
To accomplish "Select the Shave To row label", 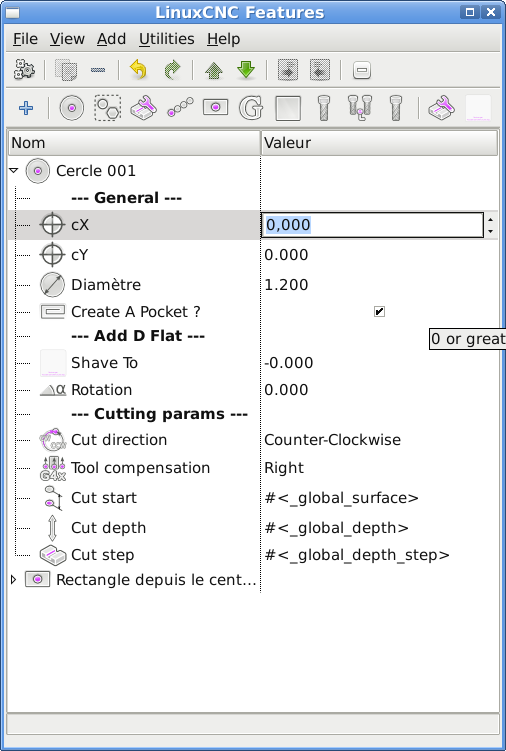I will tap(104, 363).
